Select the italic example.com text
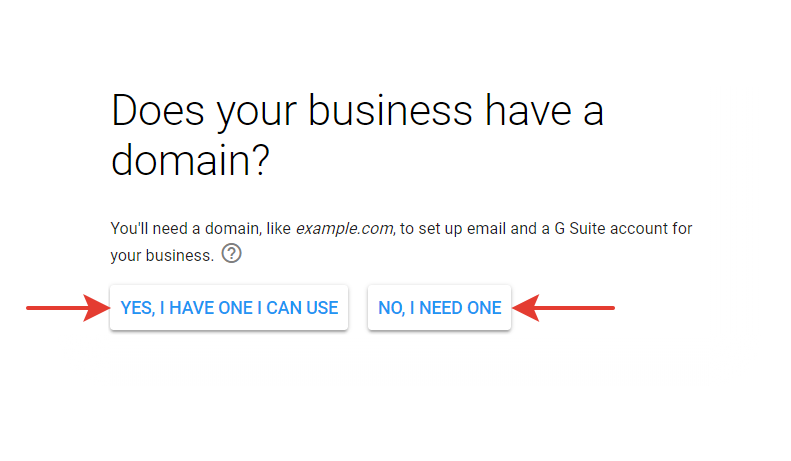The height and width of the screenshot is (461, 791). [345, 228]
